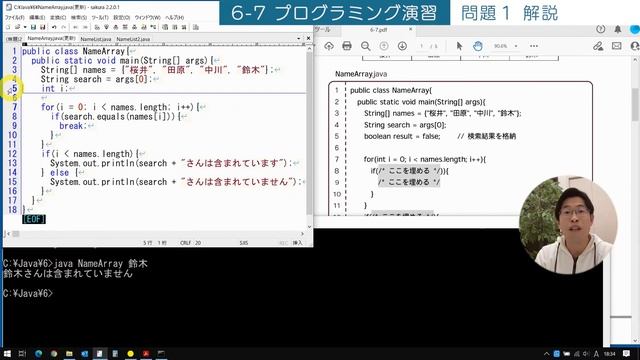Click the Redo icon in Sakura toolbar
Screen dimensions: 640x360
point(64,27)
